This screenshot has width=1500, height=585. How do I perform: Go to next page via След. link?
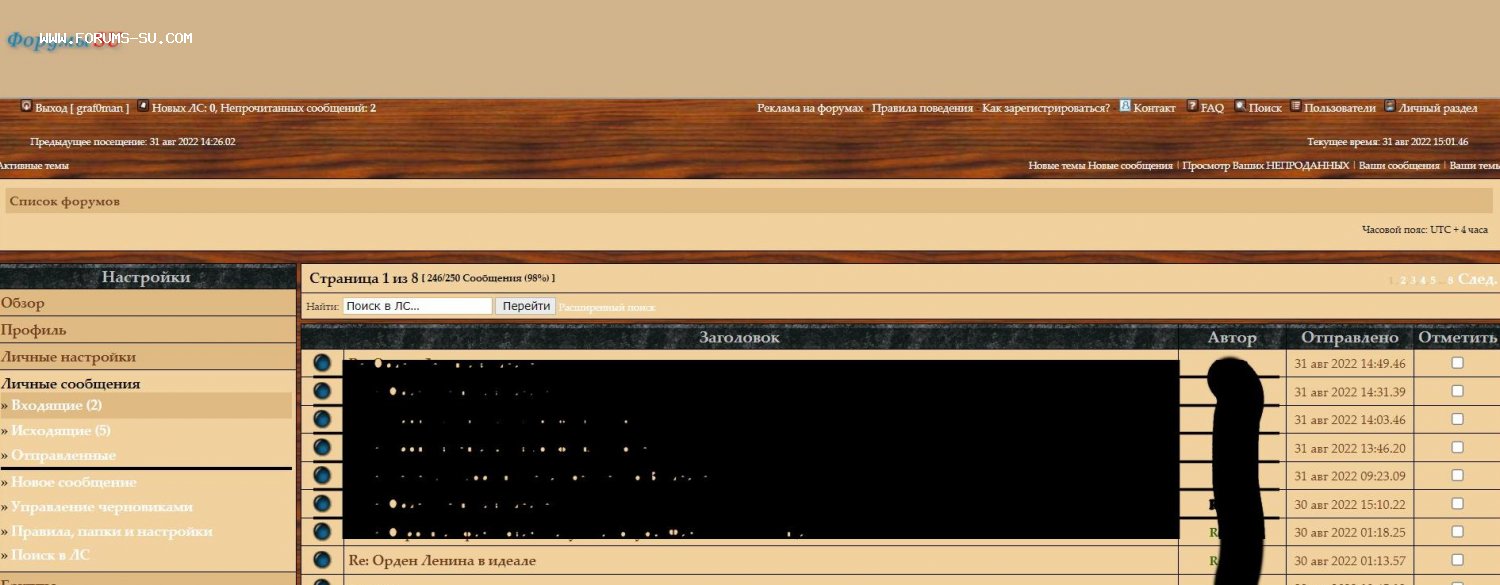point(1477,279)
